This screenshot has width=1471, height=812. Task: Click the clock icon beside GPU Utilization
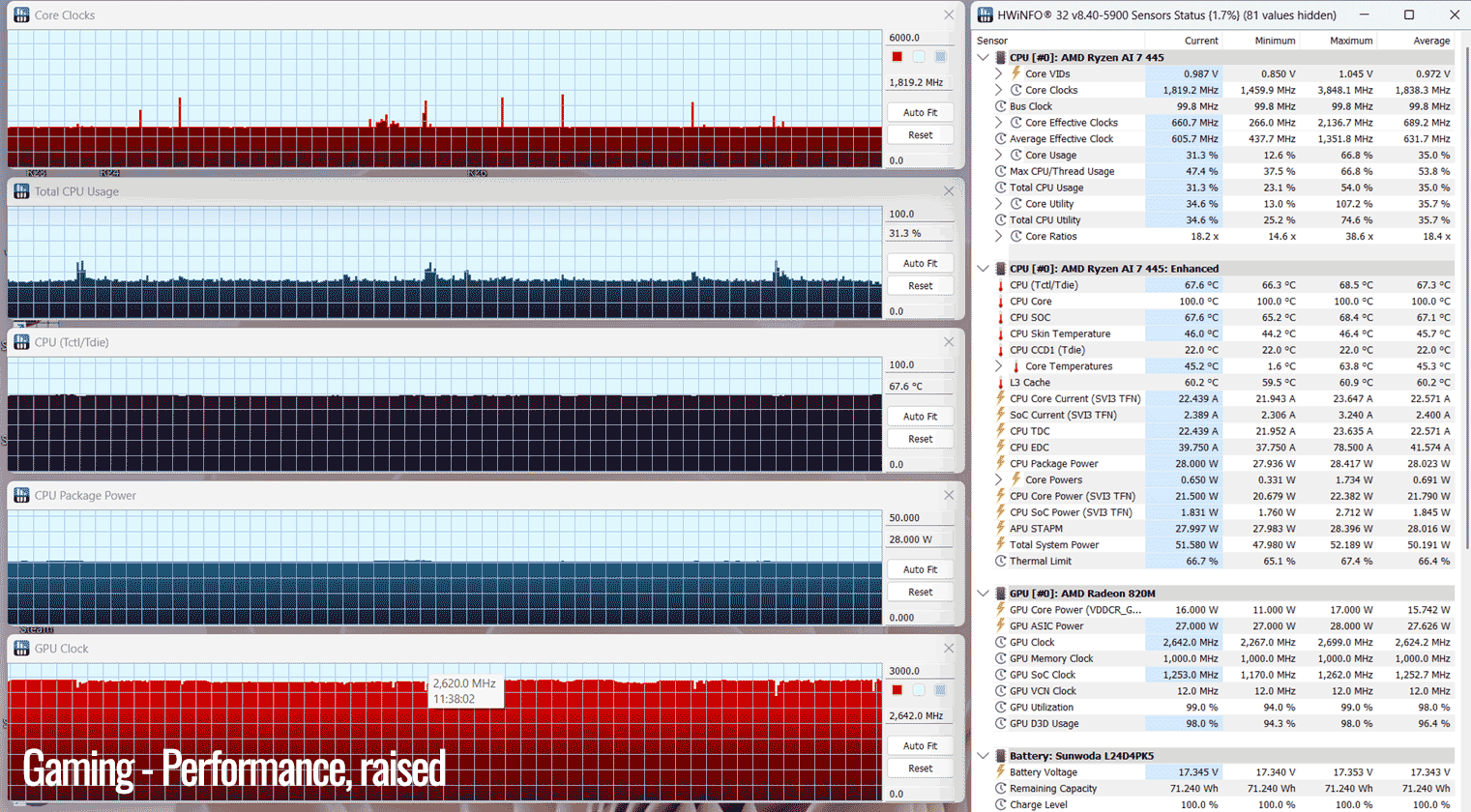(1001, 708)
